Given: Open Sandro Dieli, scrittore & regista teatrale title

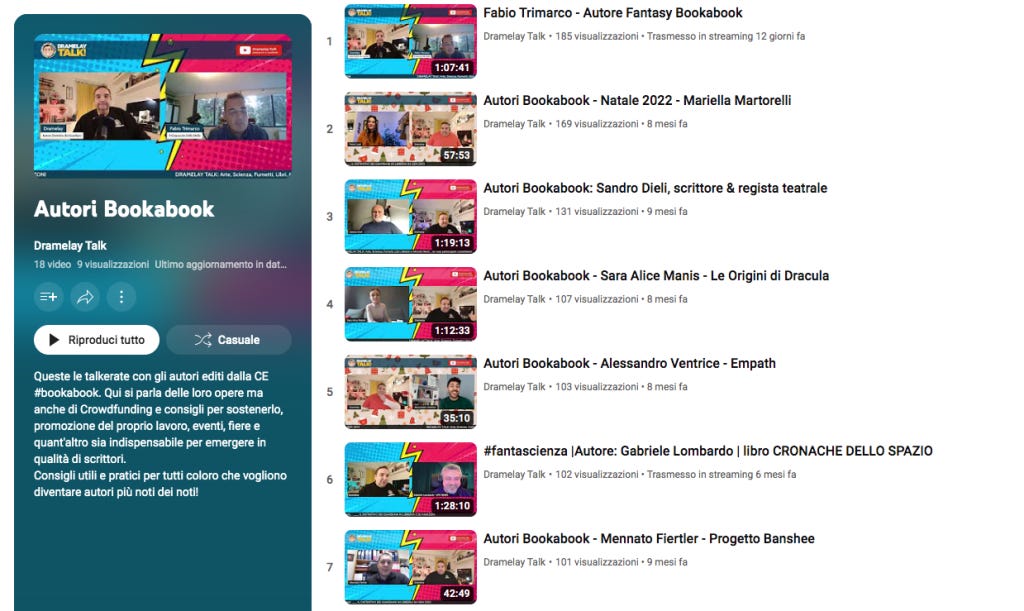Looking at the screenshot, I should [x=655, y=188].
